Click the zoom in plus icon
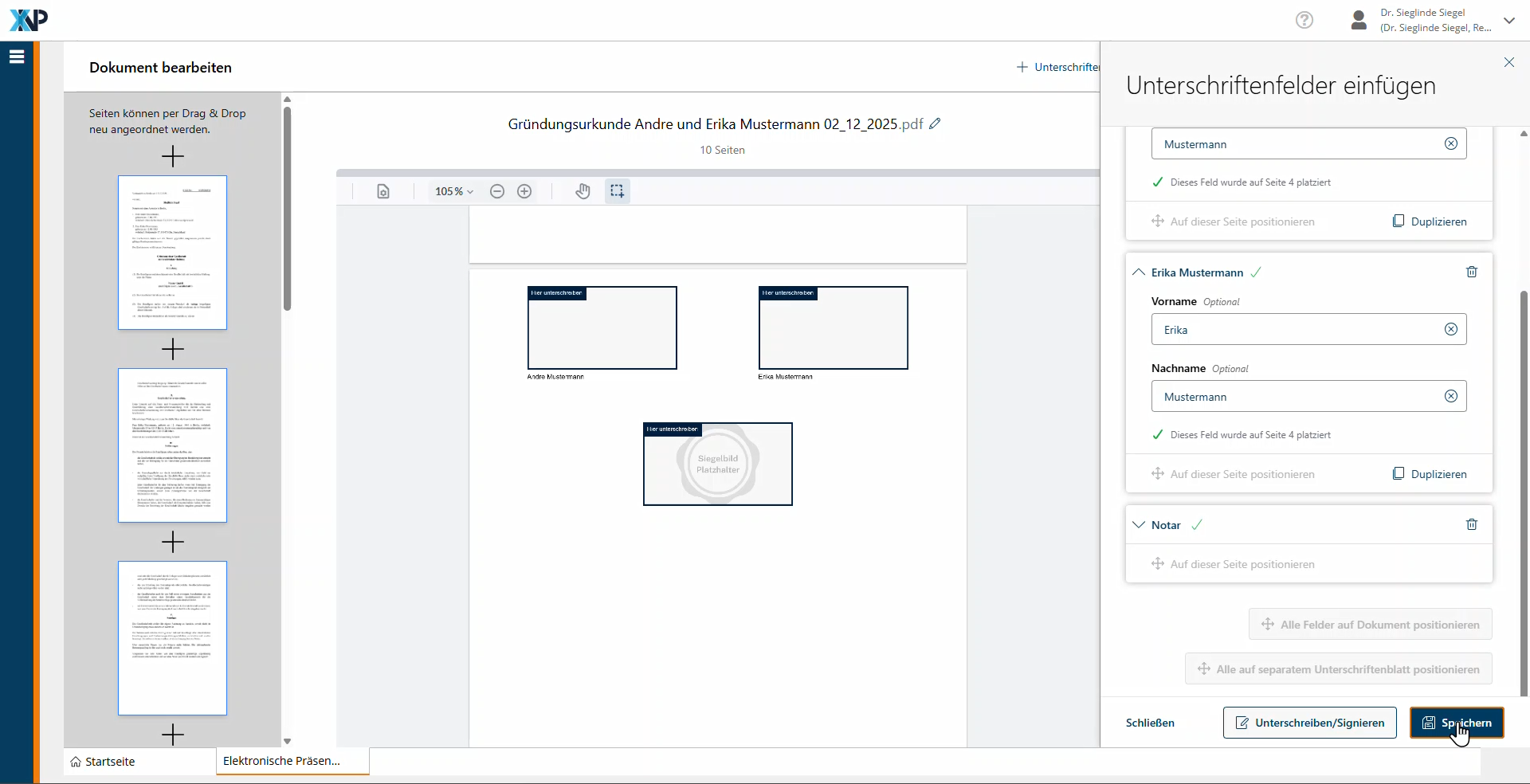The width and height of the screenshot is (1530, 784). tap(524, 191)
